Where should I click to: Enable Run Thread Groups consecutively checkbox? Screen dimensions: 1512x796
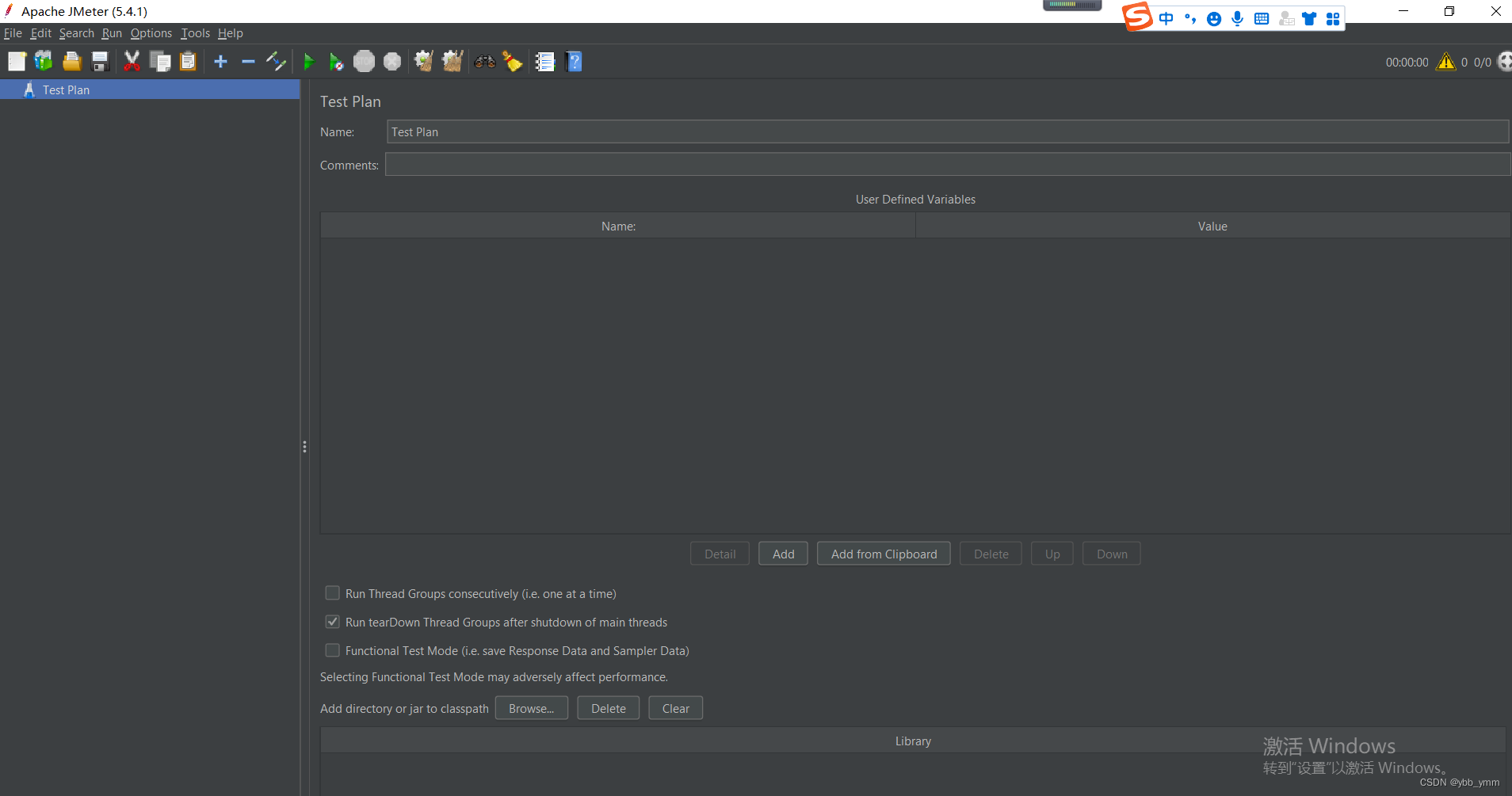click(x=333, y=593)
